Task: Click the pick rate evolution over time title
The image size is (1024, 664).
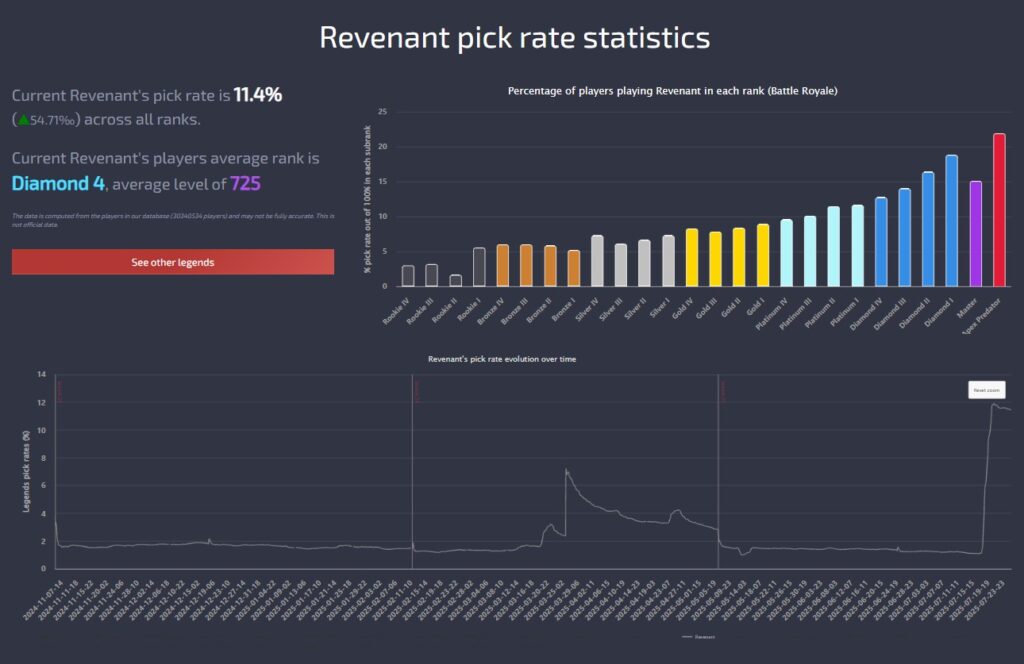Action: click(x=502, y=359)
